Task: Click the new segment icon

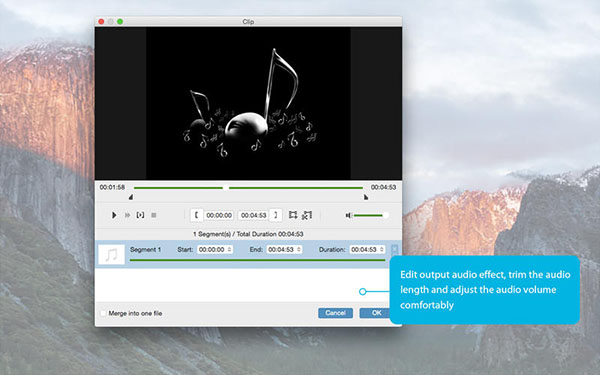Action: coord(293,215)
